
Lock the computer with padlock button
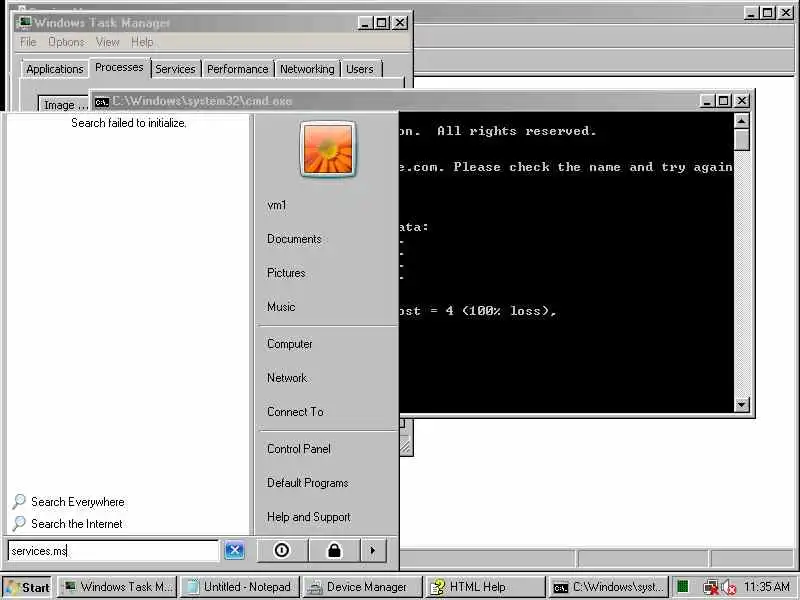point(334,551)
